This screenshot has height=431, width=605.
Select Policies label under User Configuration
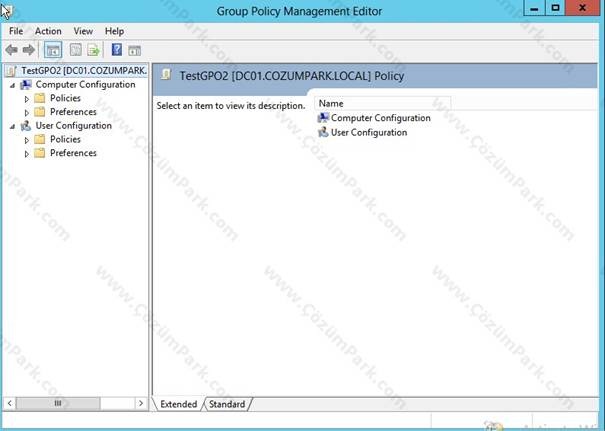[65, 139]
